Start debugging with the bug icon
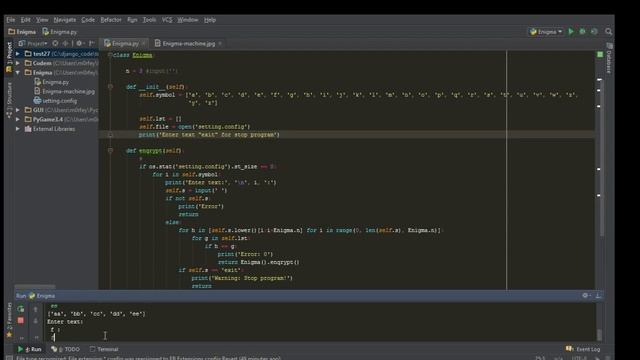This screenshot has width=640, height=360. click(582, 31)
